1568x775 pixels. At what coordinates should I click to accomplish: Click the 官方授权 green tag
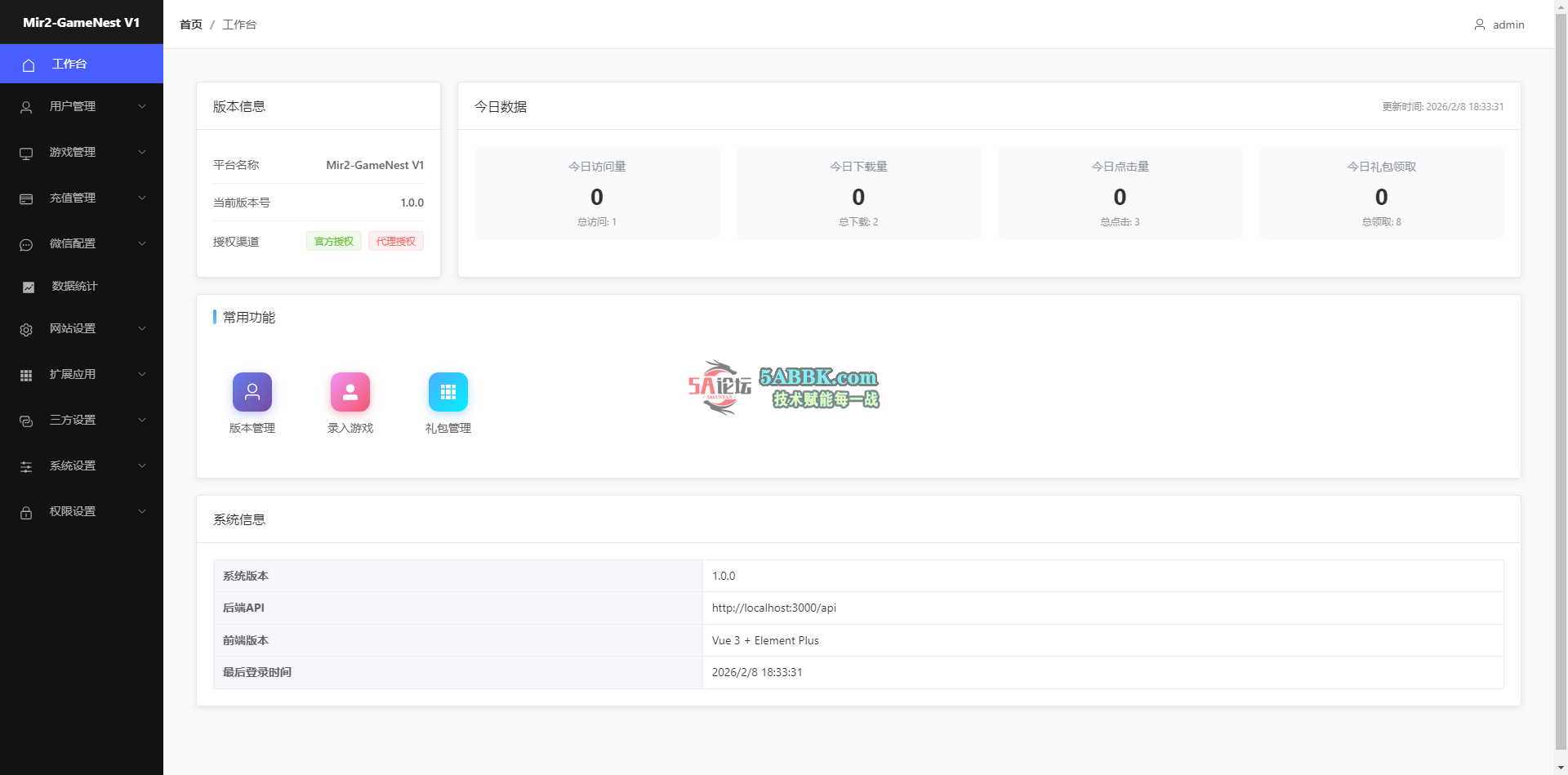[x=334, y=242]
